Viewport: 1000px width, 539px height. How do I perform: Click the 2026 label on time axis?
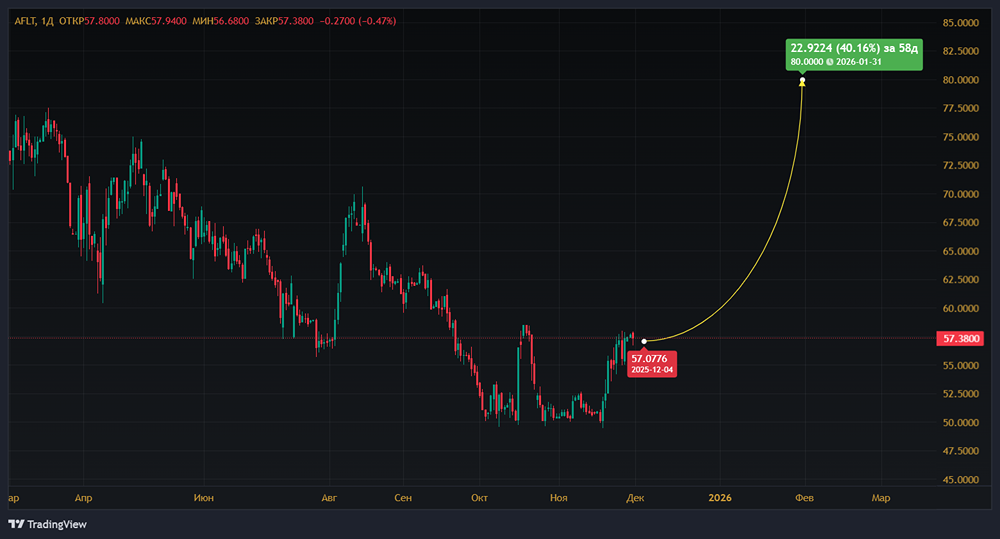(719, 497)
